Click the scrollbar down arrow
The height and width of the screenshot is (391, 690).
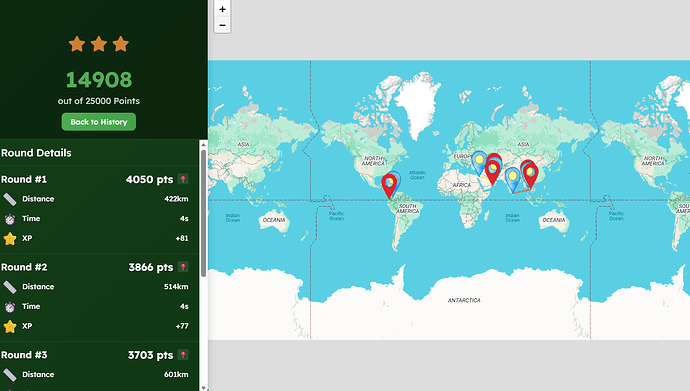pyautogui.click(x=203, y=388)
